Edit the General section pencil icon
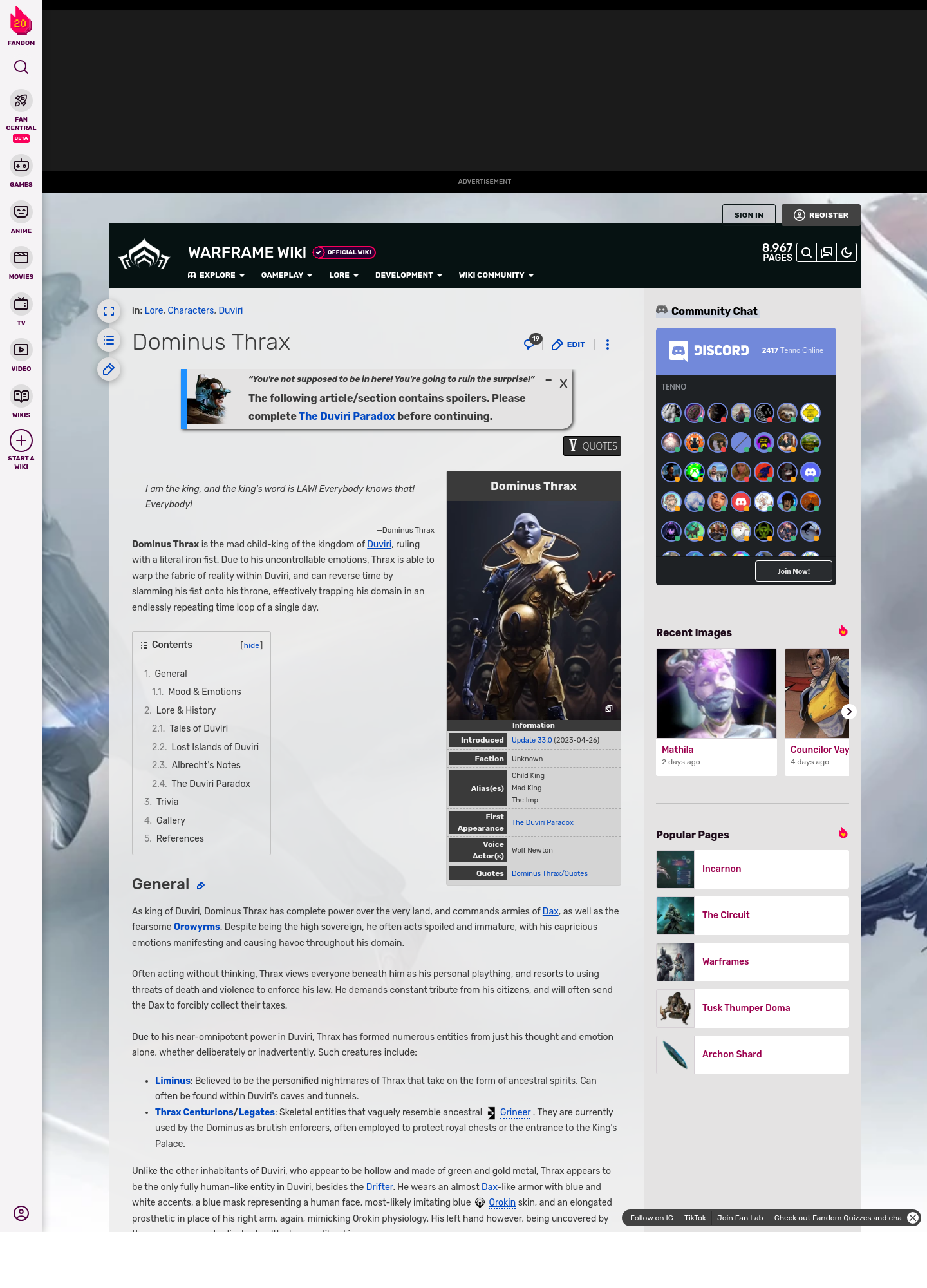The height and width of the screenshot is (1288, 927). (201, 885)
